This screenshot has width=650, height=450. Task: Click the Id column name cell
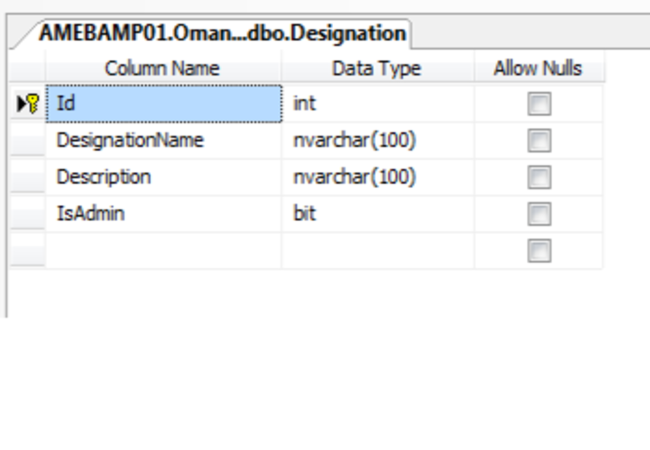point(165,104)
